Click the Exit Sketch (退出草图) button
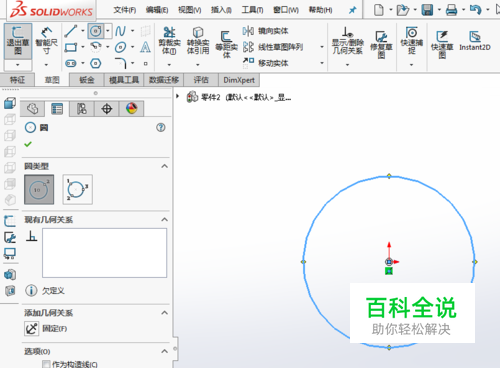Viewport: 500px width, 368px height. pos(18,41)
